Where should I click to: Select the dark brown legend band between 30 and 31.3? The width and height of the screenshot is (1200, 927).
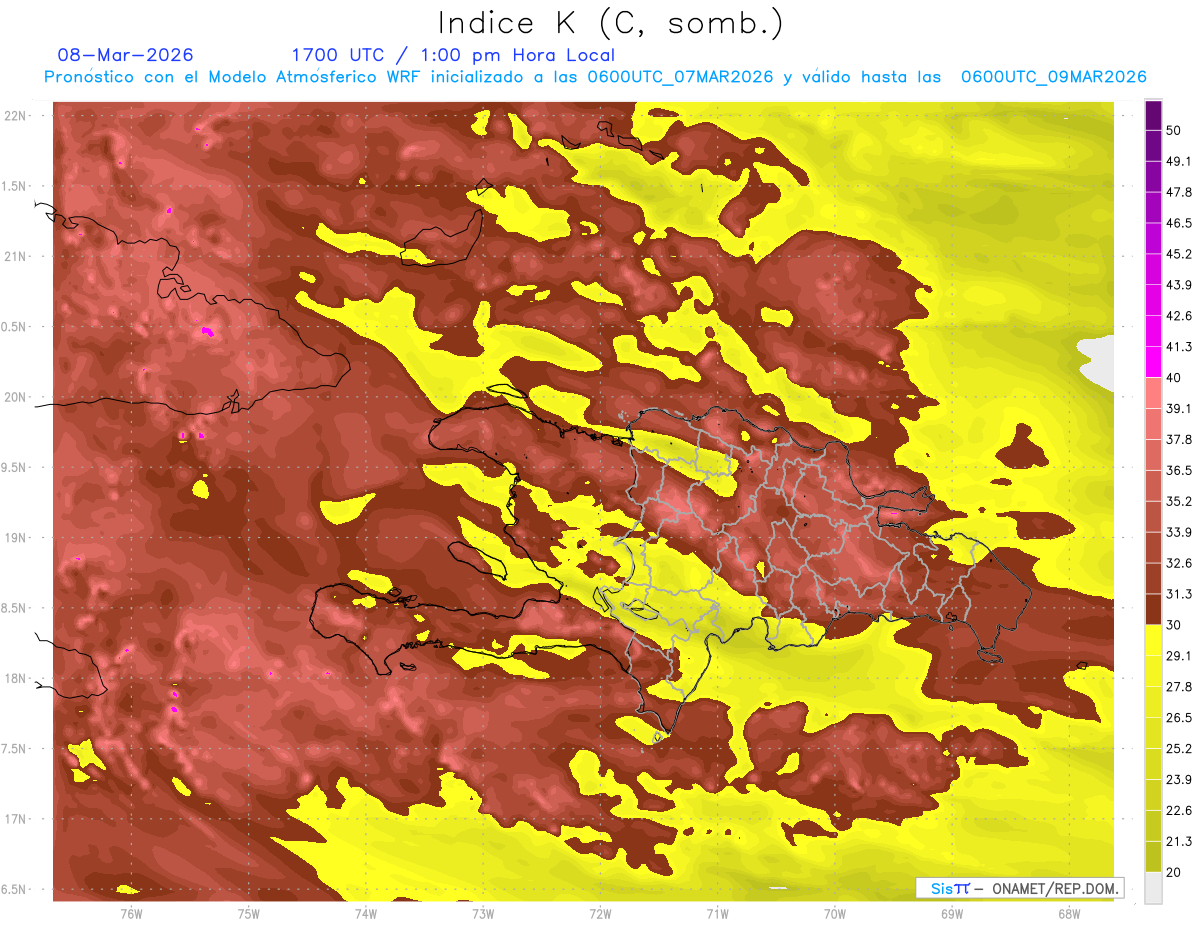tap(1153, 609)
